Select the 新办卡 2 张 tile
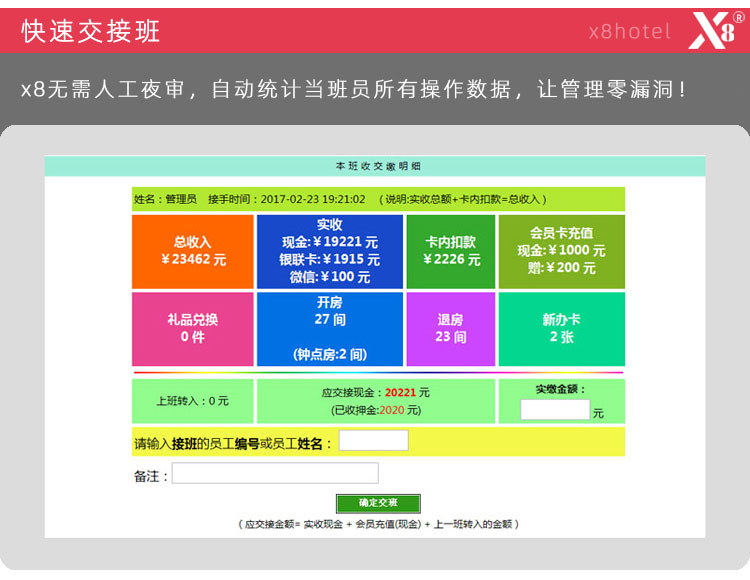This screenshot has height=580, width=750. [562, 329]
